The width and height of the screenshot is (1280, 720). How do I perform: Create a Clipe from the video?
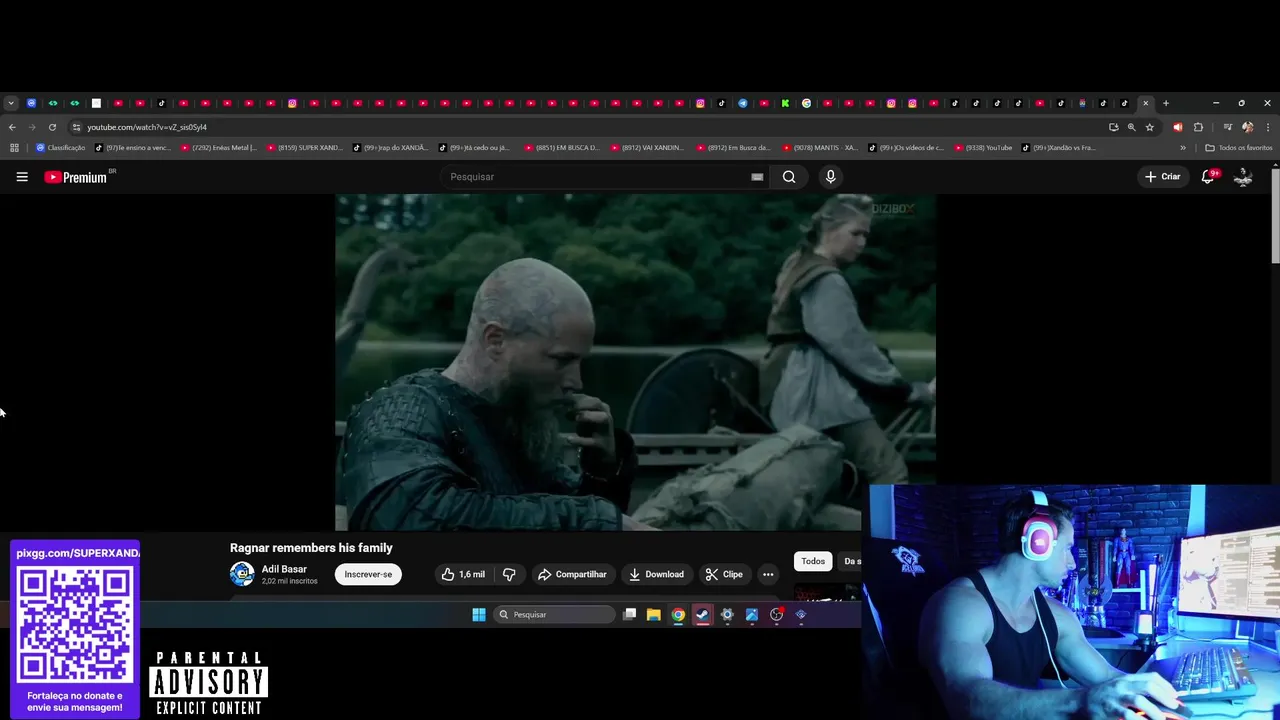[x=724, y=574]
